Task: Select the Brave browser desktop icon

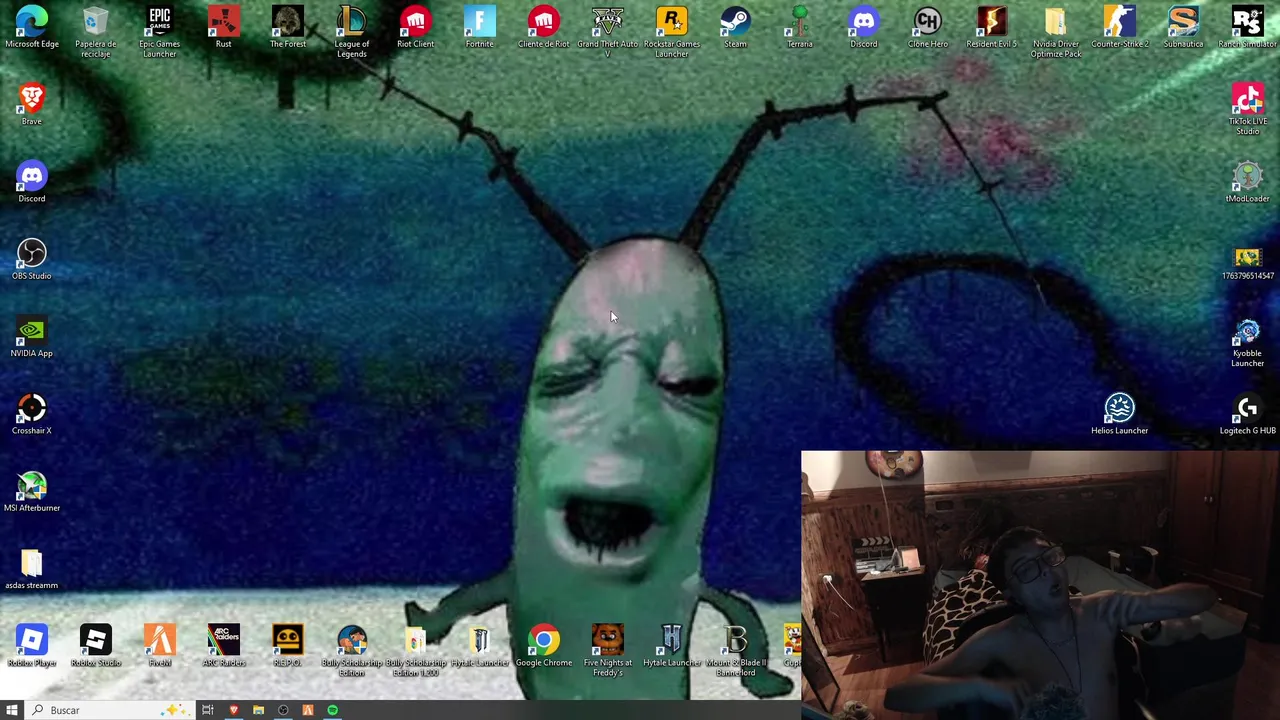Action: click(x=32, y=105)
